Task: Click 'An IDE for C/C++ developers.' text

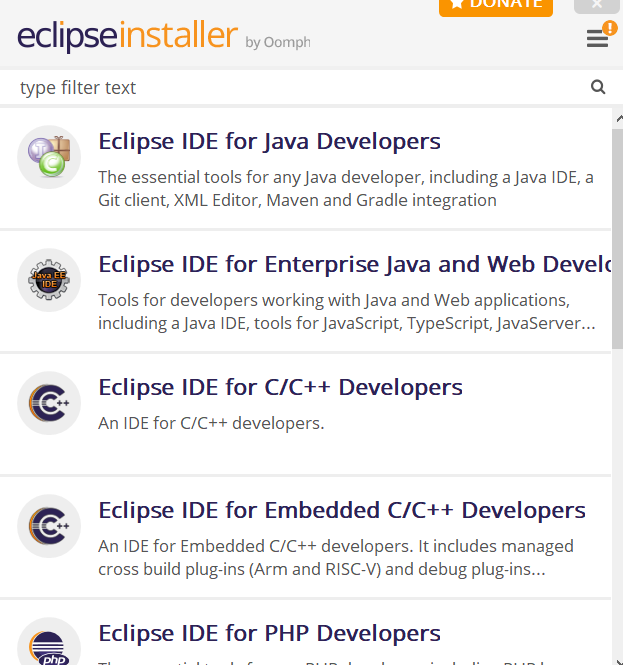Action: point(211,423)
